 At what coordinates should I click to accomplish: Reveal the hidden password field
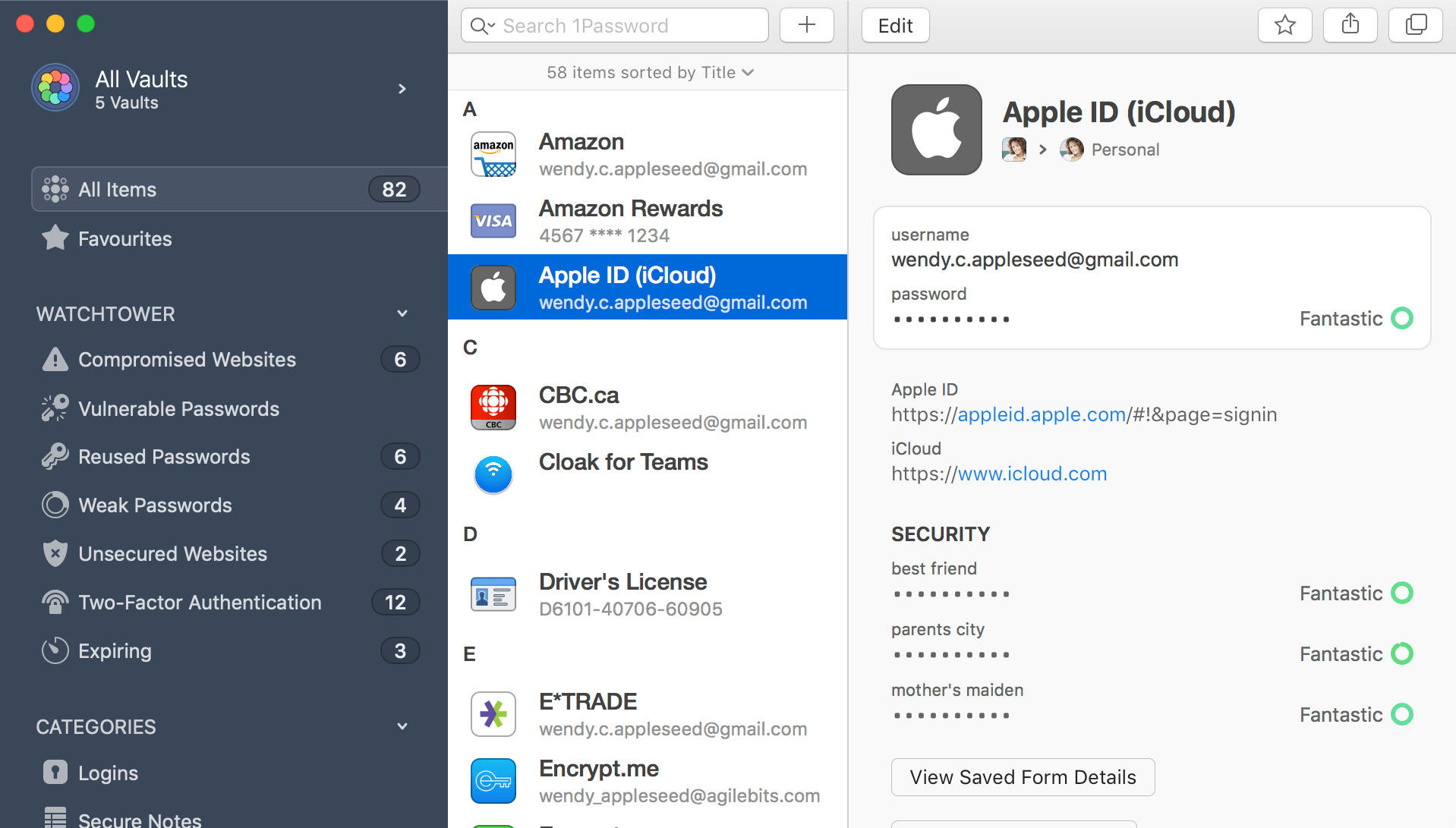951,319
